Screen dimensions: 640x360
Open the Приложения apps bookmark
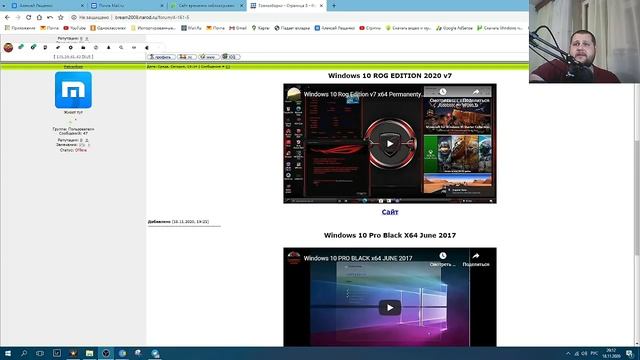[20, 28]
